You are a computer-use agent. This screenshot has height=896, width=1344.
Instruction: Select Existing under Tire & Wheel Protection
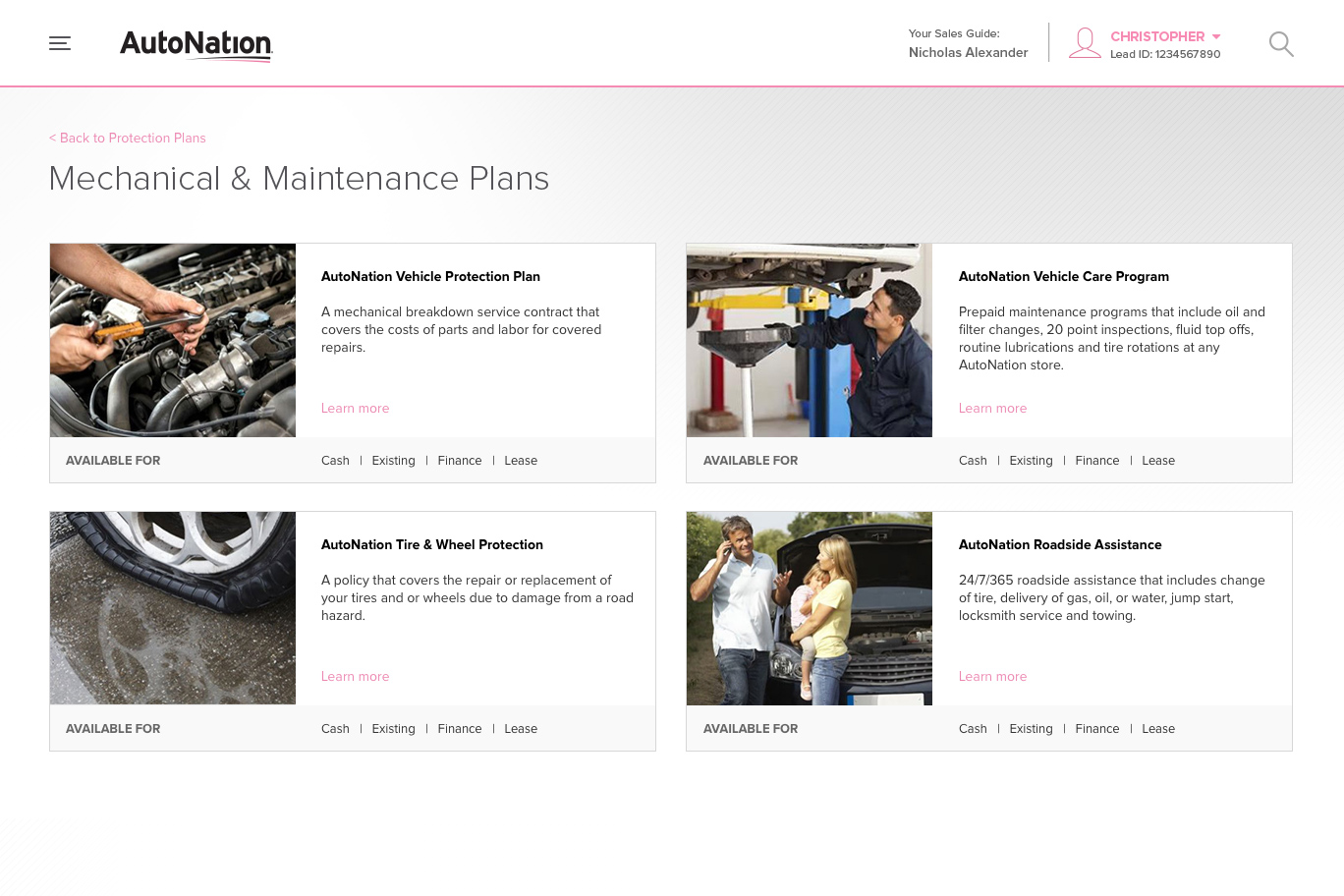[393, 728]
